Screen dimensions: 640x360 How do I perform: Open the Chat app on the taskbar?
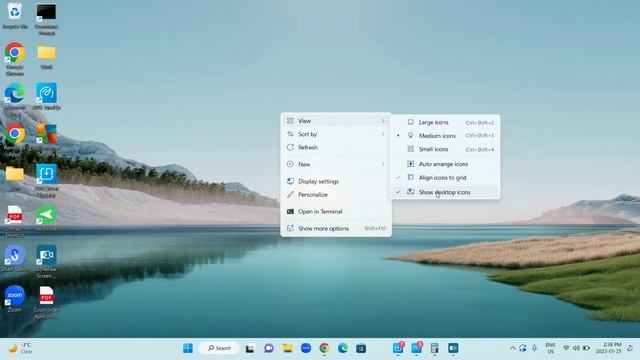point(269,348)
